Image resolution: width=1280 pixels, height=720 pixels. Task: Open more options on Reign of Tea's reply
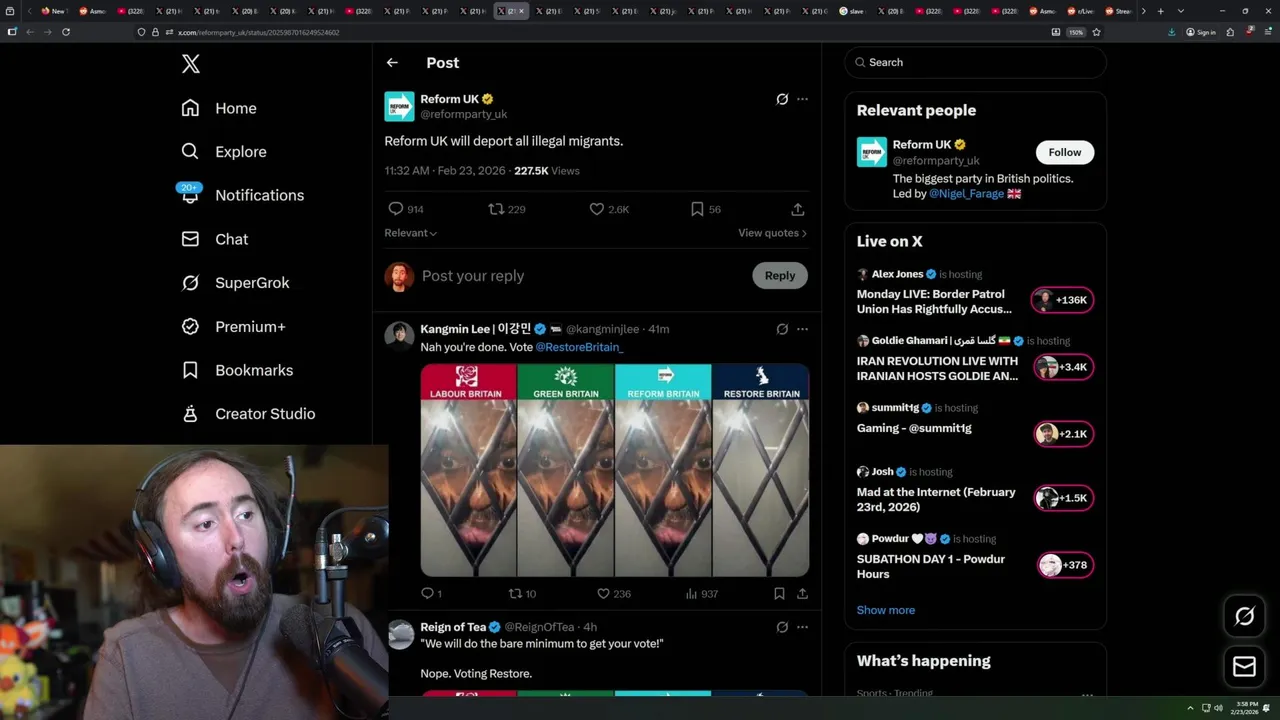(802, 627)
